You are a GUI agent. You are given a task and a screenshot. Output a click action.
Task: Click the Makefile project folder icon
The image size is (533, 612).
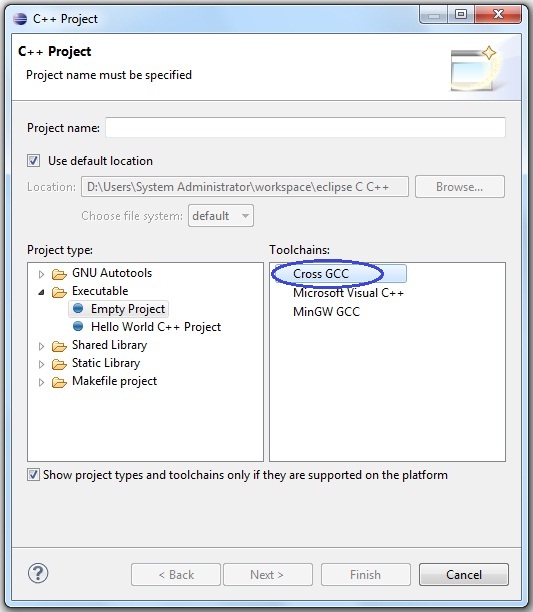click(59, 382)
